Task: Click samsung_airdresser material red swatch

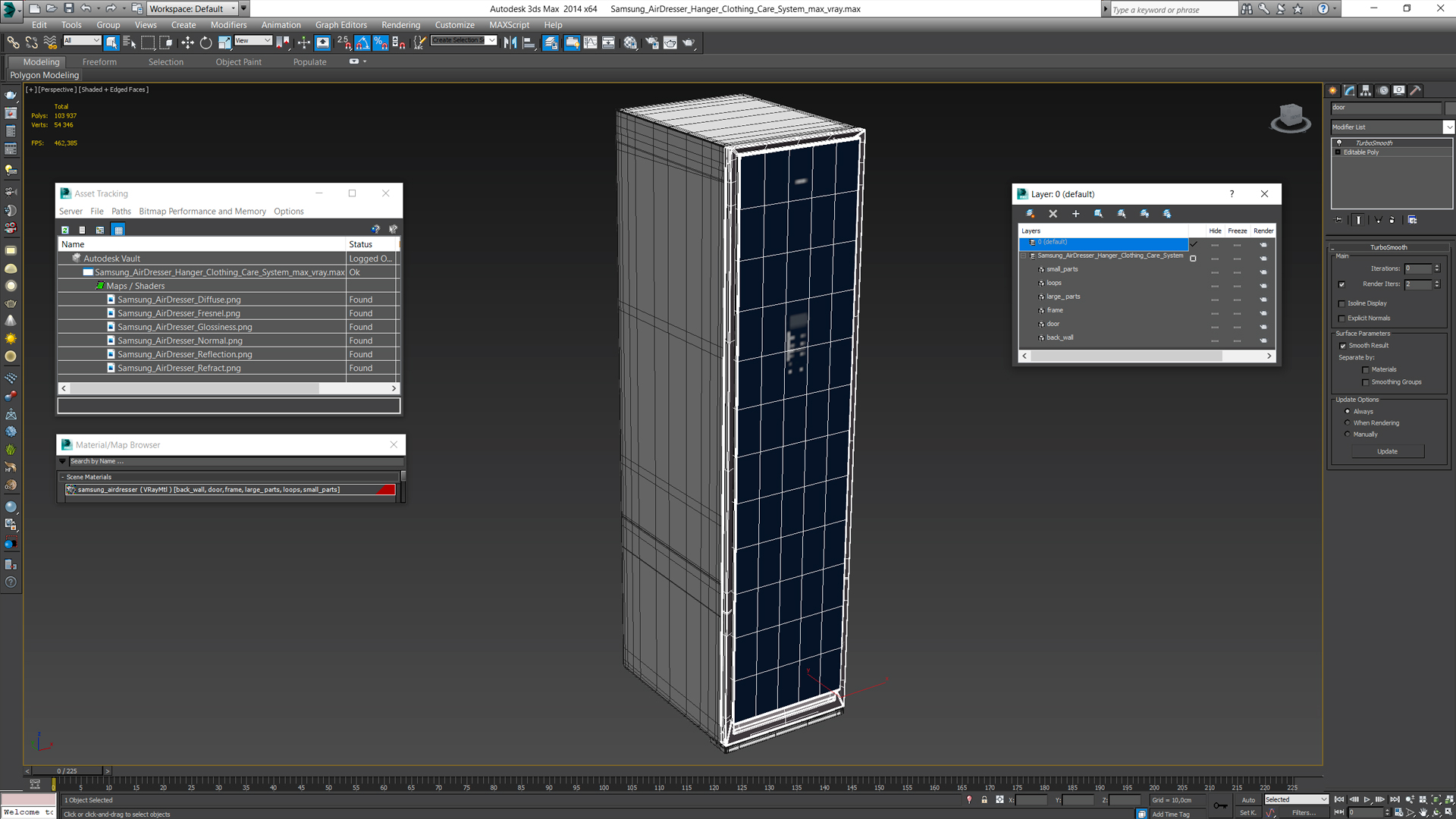Action: (x=385, y=490)
